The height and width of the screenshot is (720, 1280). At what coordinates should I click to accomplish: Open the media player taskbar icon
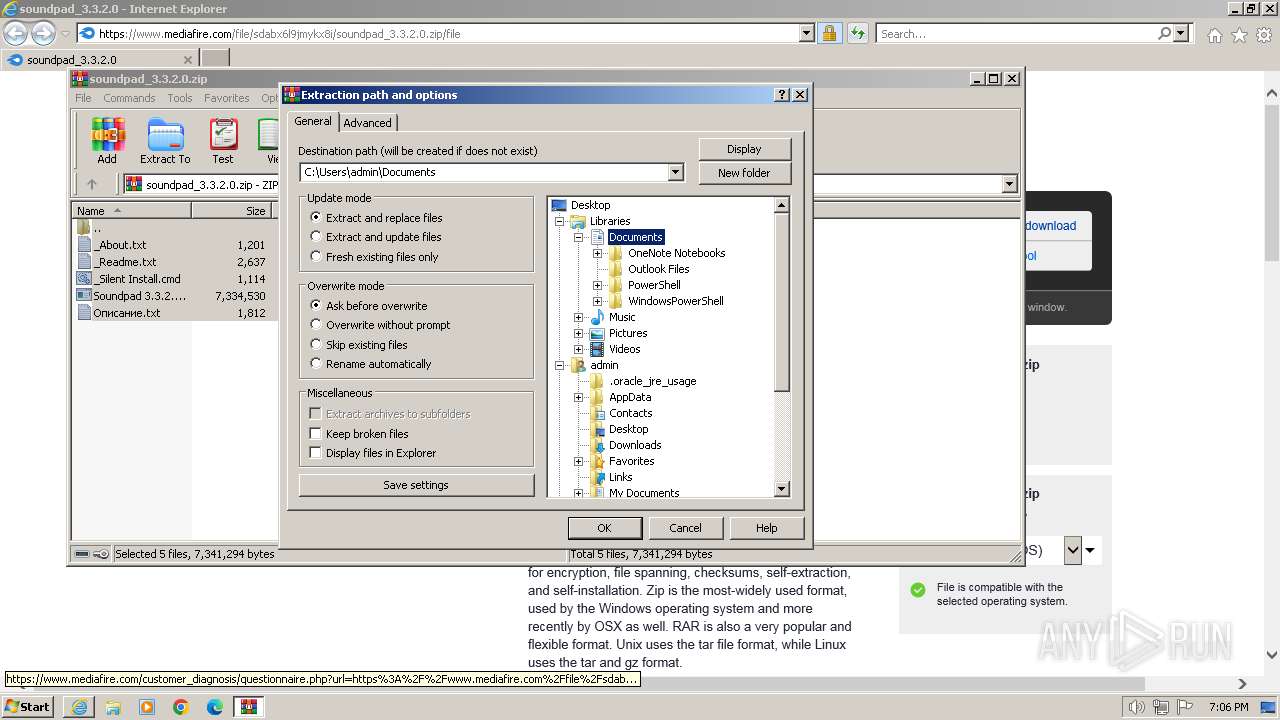147,707
